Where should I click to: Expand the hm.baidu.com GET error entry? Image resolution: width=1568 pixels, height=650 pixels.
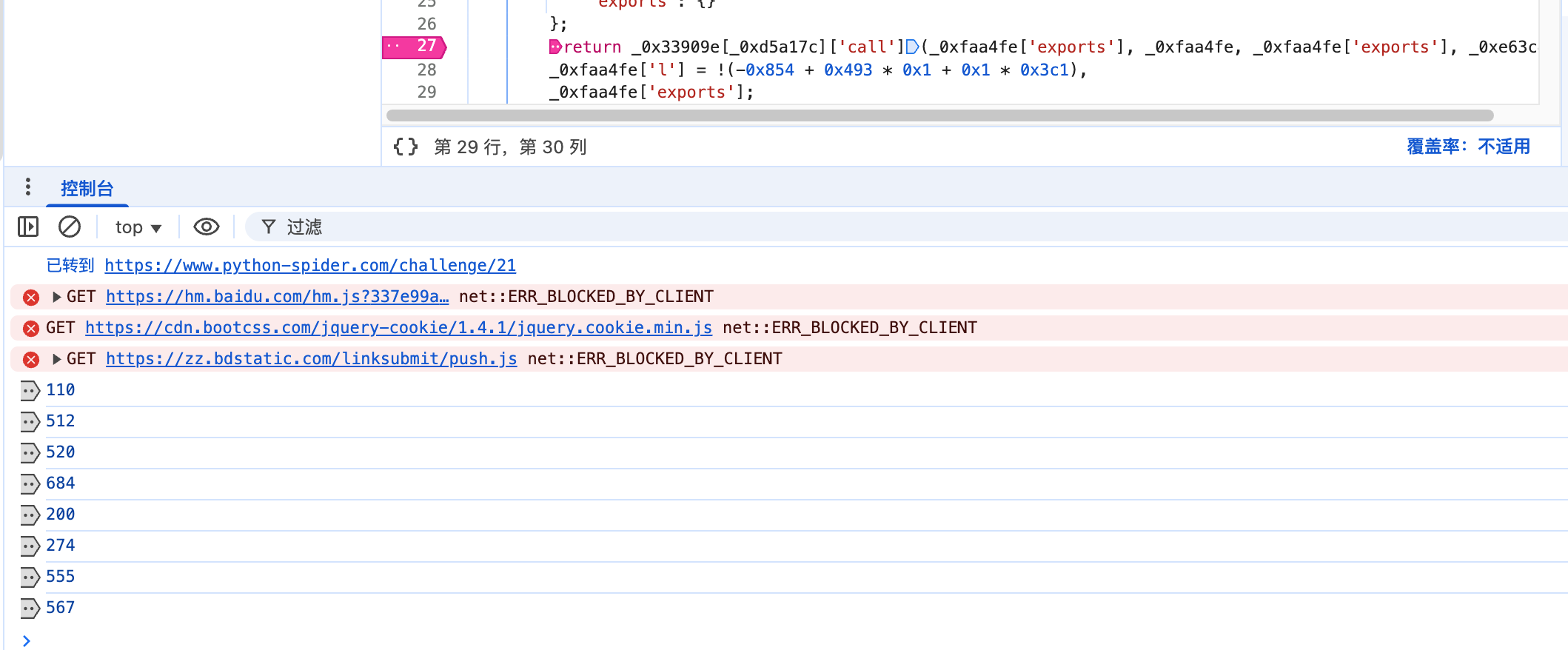tap(56, 297)
